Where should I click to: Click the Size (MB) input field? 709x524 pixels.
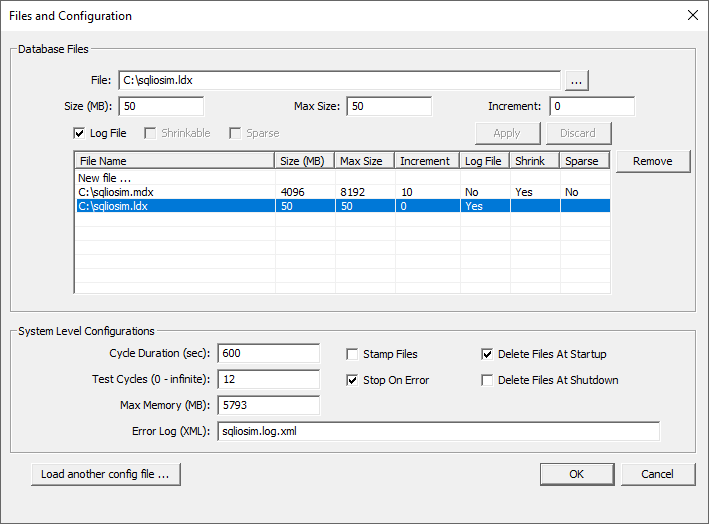[161, 106]
